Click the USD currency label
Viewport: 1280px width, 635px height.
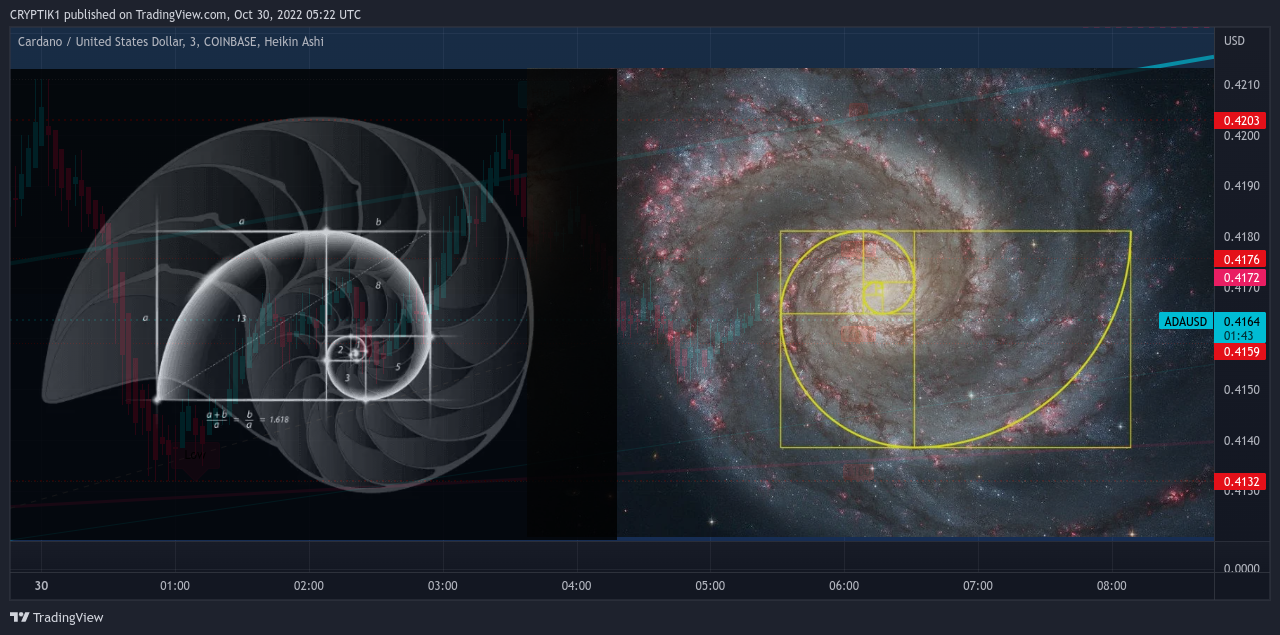pos(1235,41)
